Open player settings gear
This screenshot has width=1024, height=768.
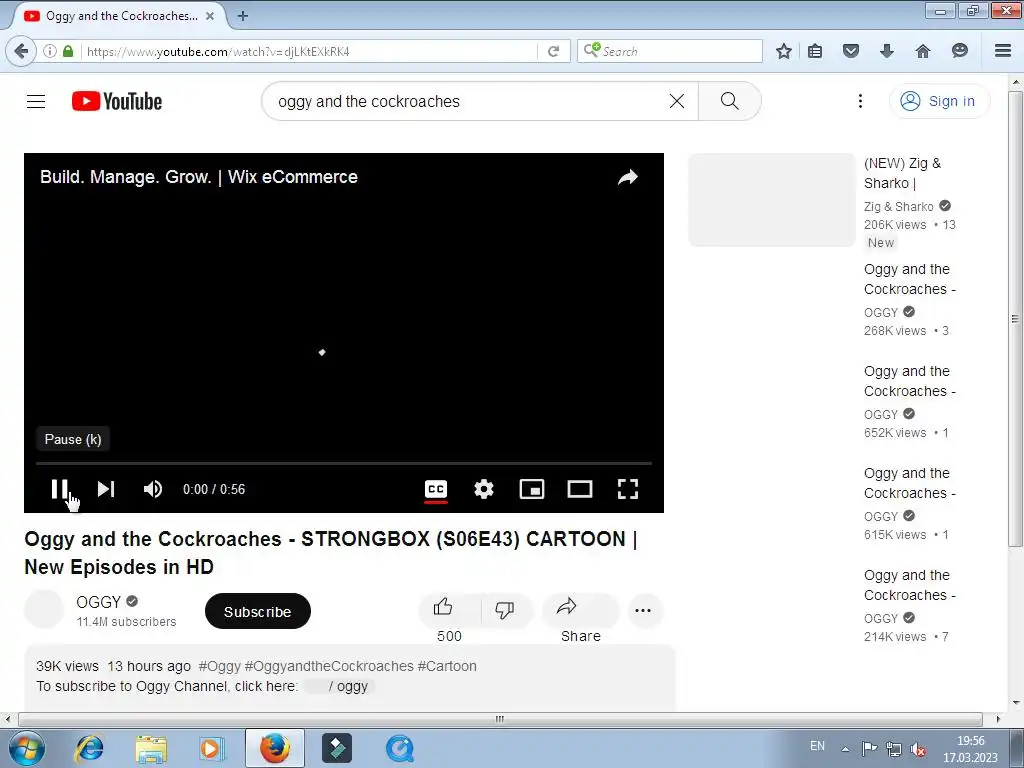[x=483, y=488]
